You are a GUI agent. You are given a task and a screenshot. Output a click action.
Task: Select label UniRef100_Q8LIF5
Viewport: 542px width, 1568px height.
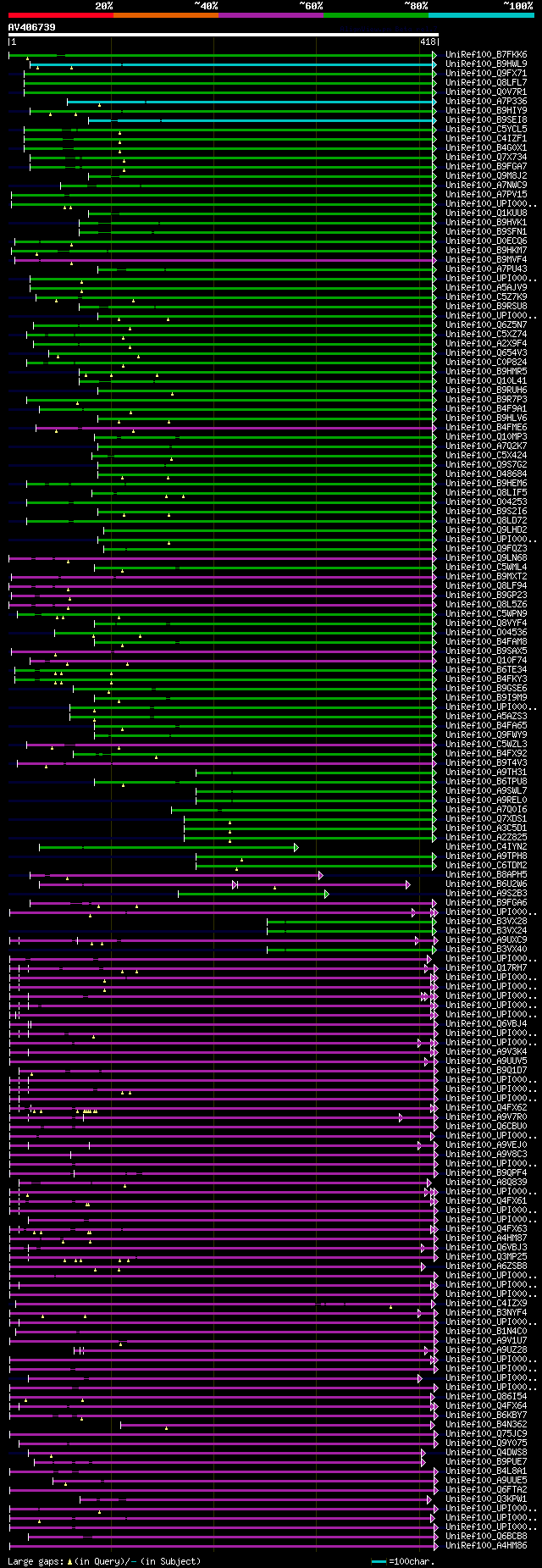click(x=486, y=492)
